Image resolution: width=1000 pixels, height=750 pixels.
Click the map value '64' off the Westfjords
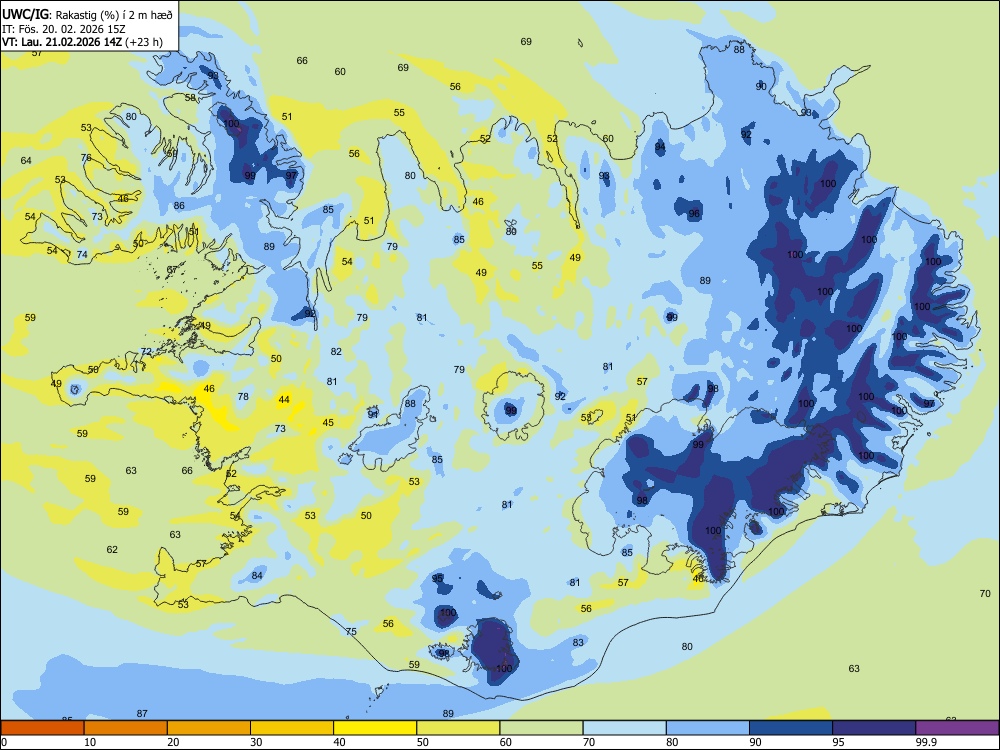click(x=26, y=160)
